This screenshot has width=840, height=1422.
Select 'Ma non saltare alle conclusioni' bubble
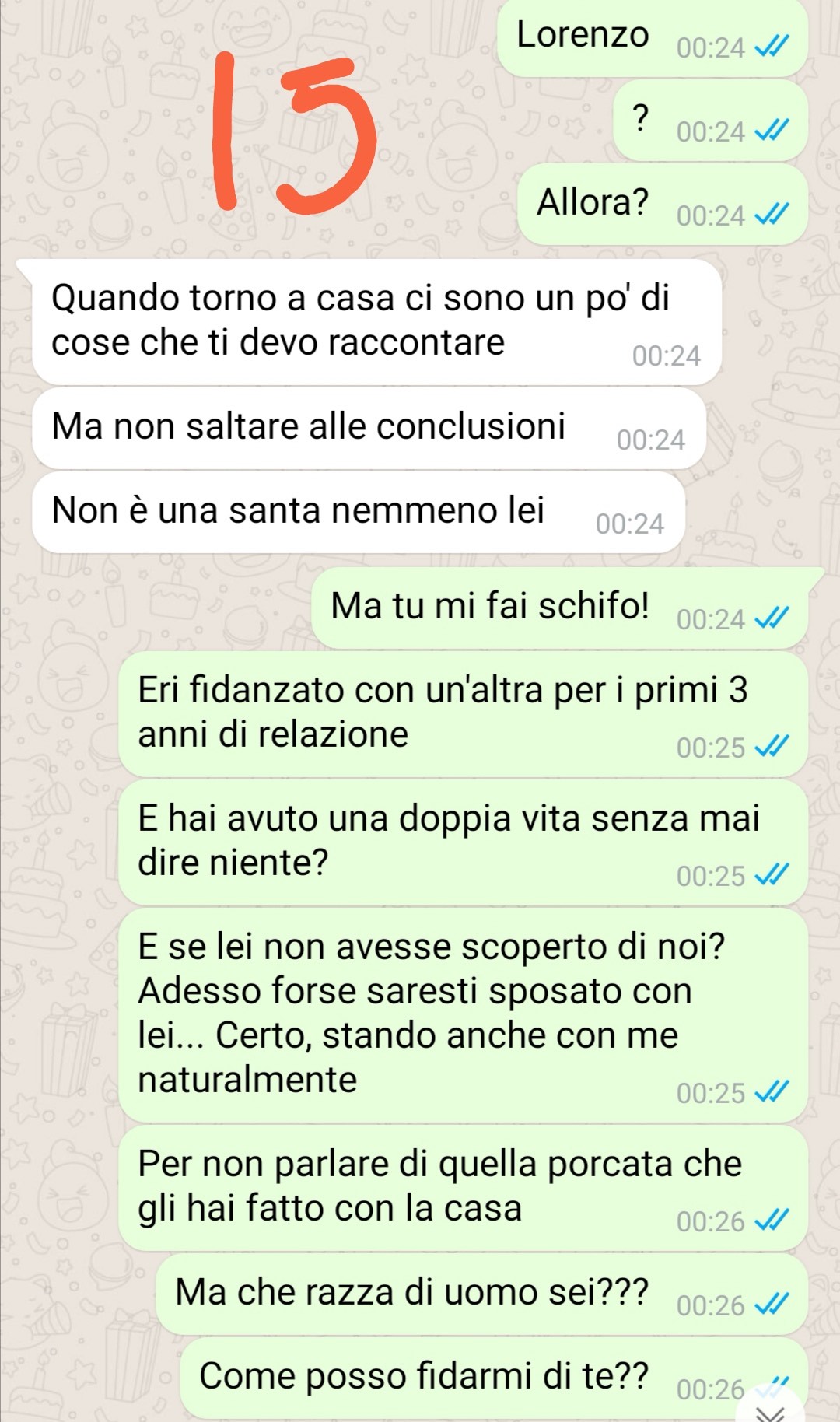(x=369, y=429)
